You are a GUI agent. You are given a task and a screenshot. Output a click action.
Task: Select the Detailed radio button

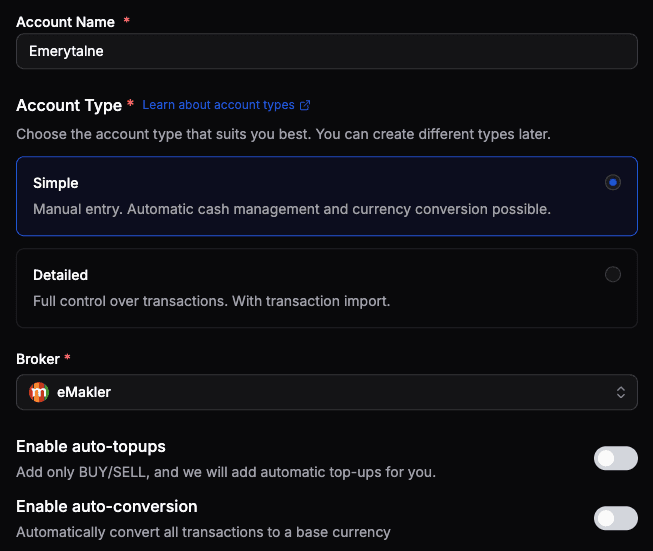(613, 274)
